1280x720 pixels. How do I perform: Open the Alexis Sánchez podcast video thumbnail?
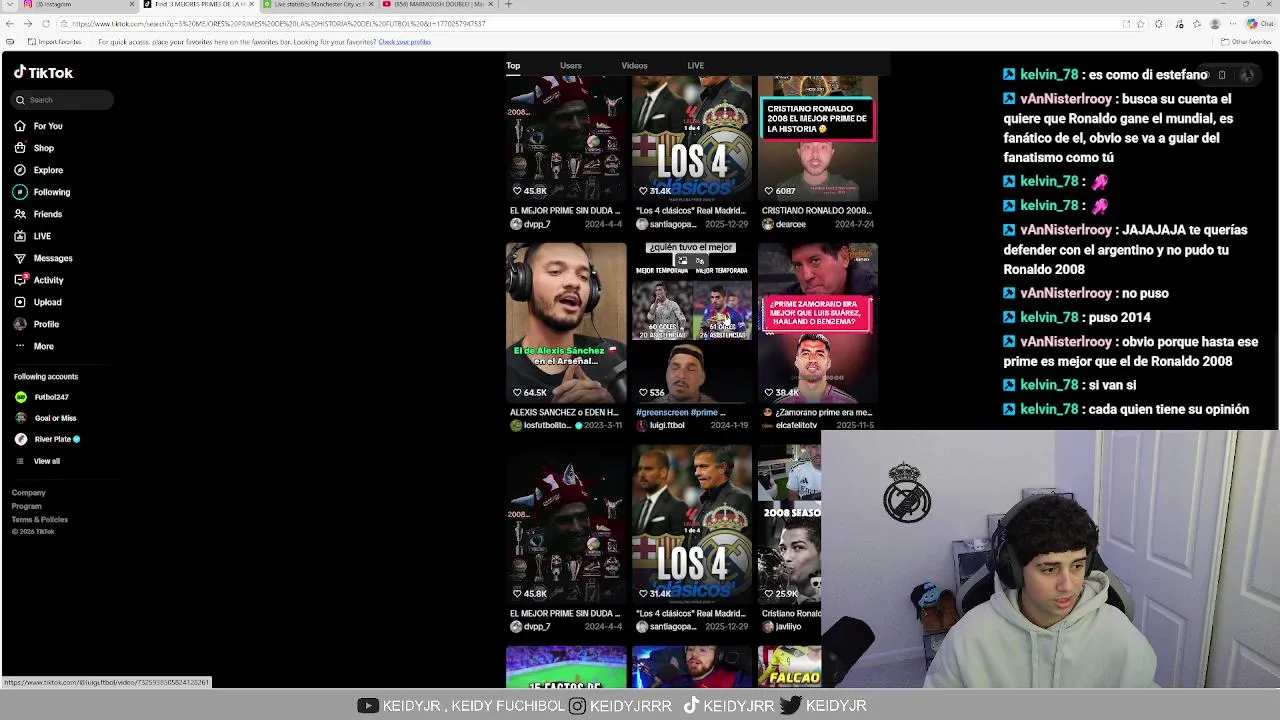(x=566, y=323)
